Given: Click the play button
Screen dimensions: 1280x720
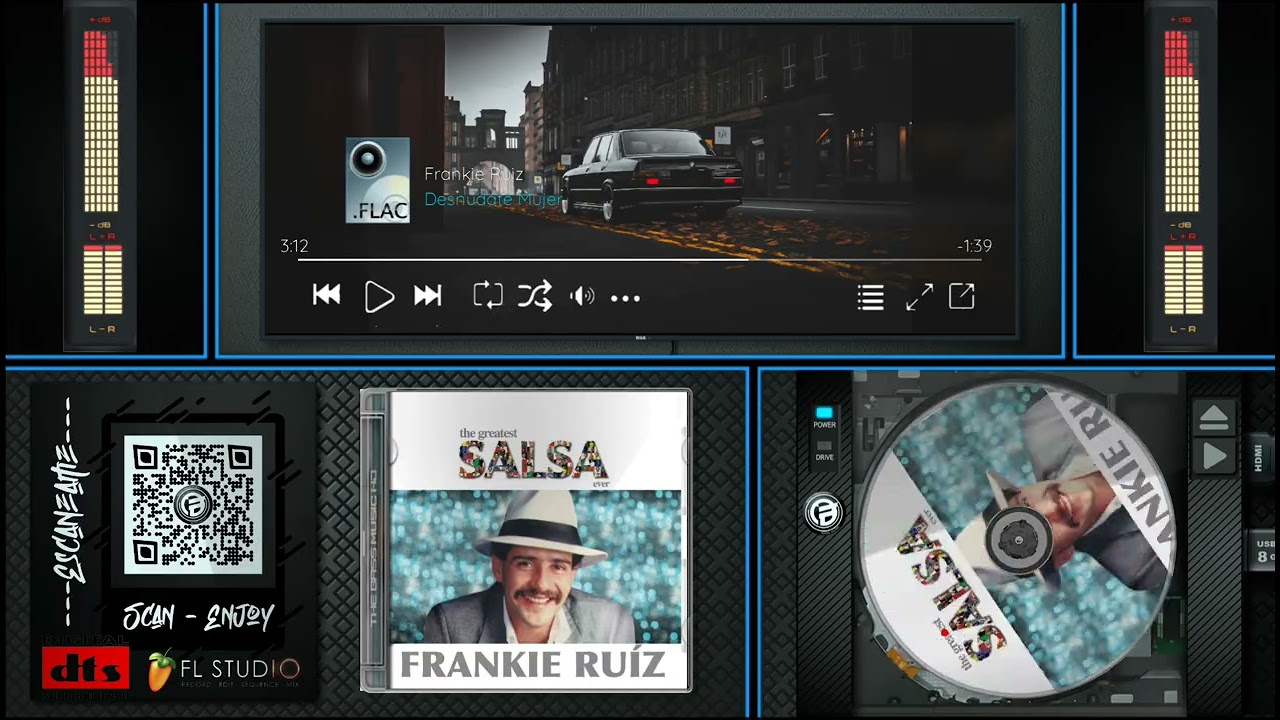Looking at the screenshot, I should 379,297.
